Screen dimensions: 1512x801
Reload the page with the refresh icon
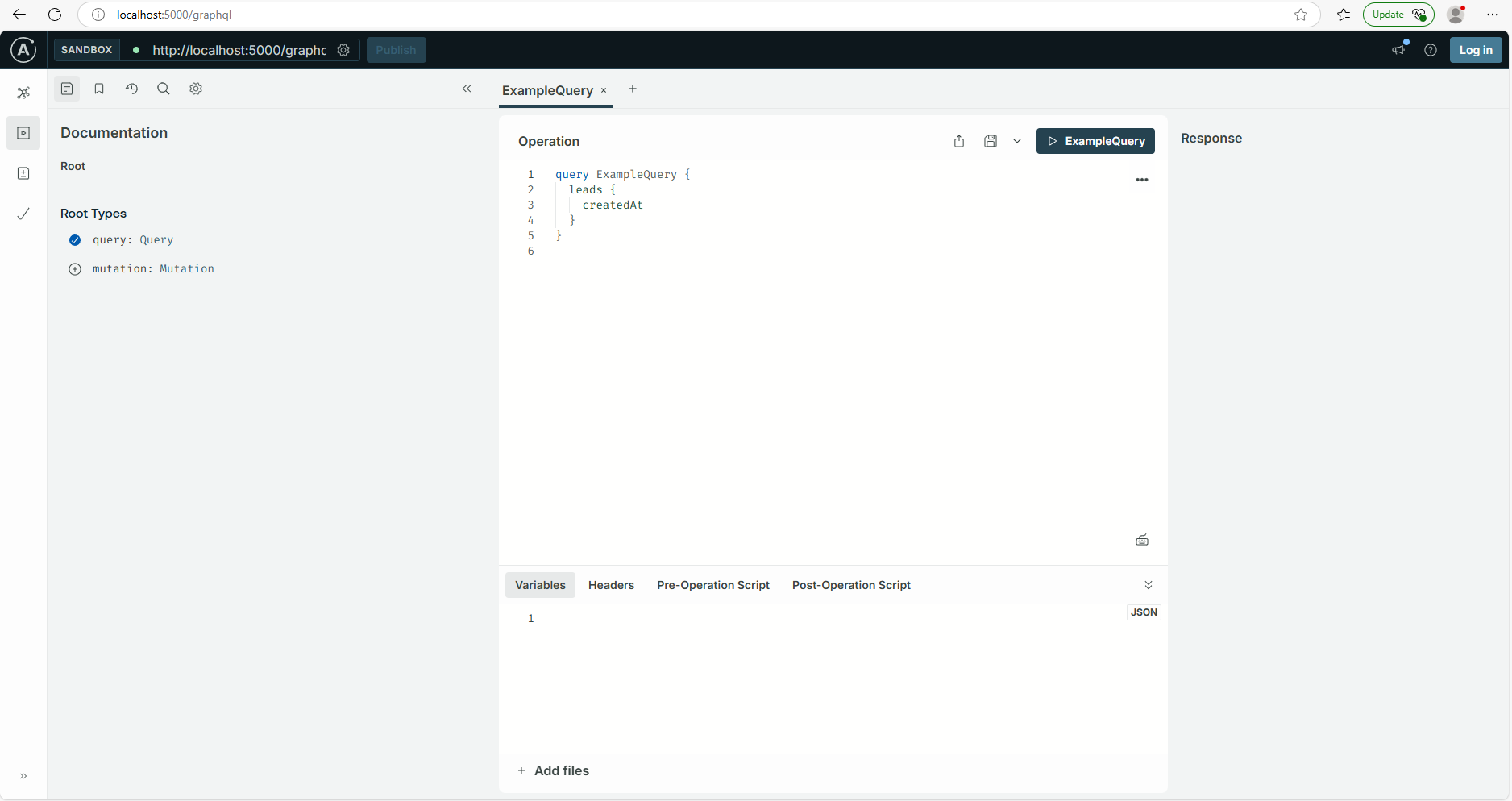point(55,15)
